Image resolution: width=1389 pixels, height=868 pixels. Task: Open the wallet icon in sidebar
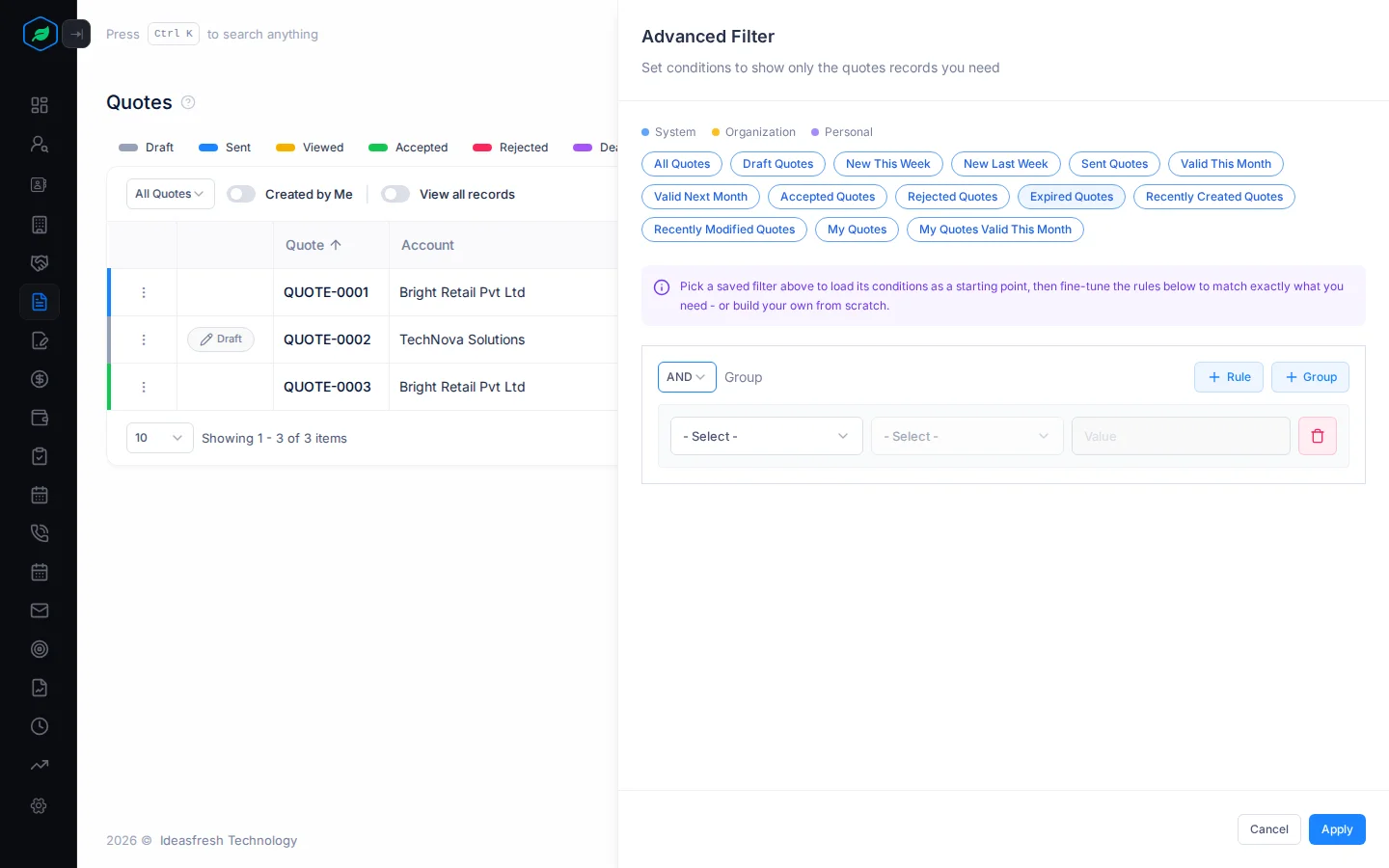click(x=40, y=418)
